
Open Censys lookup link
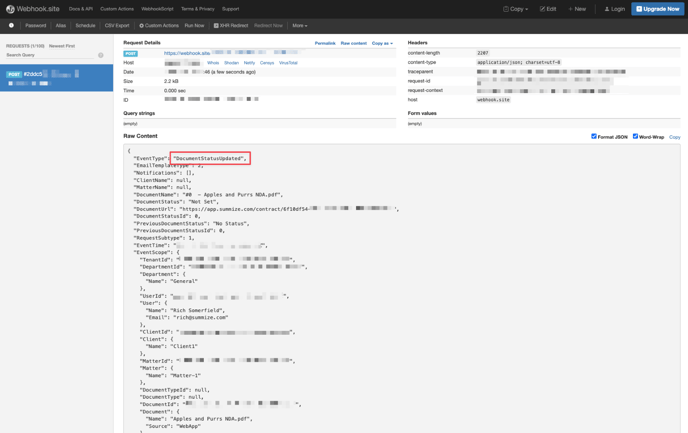267,63
